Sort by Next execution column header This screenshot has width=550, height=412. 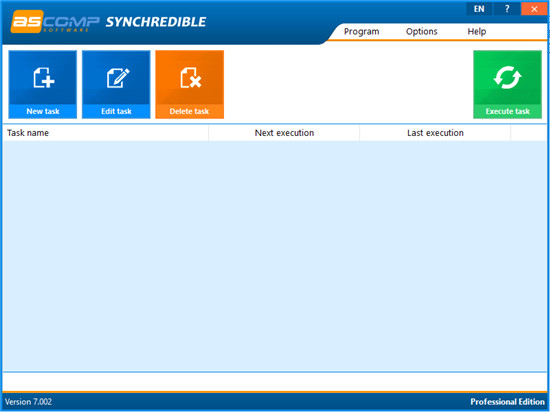[x=284, y=133]
